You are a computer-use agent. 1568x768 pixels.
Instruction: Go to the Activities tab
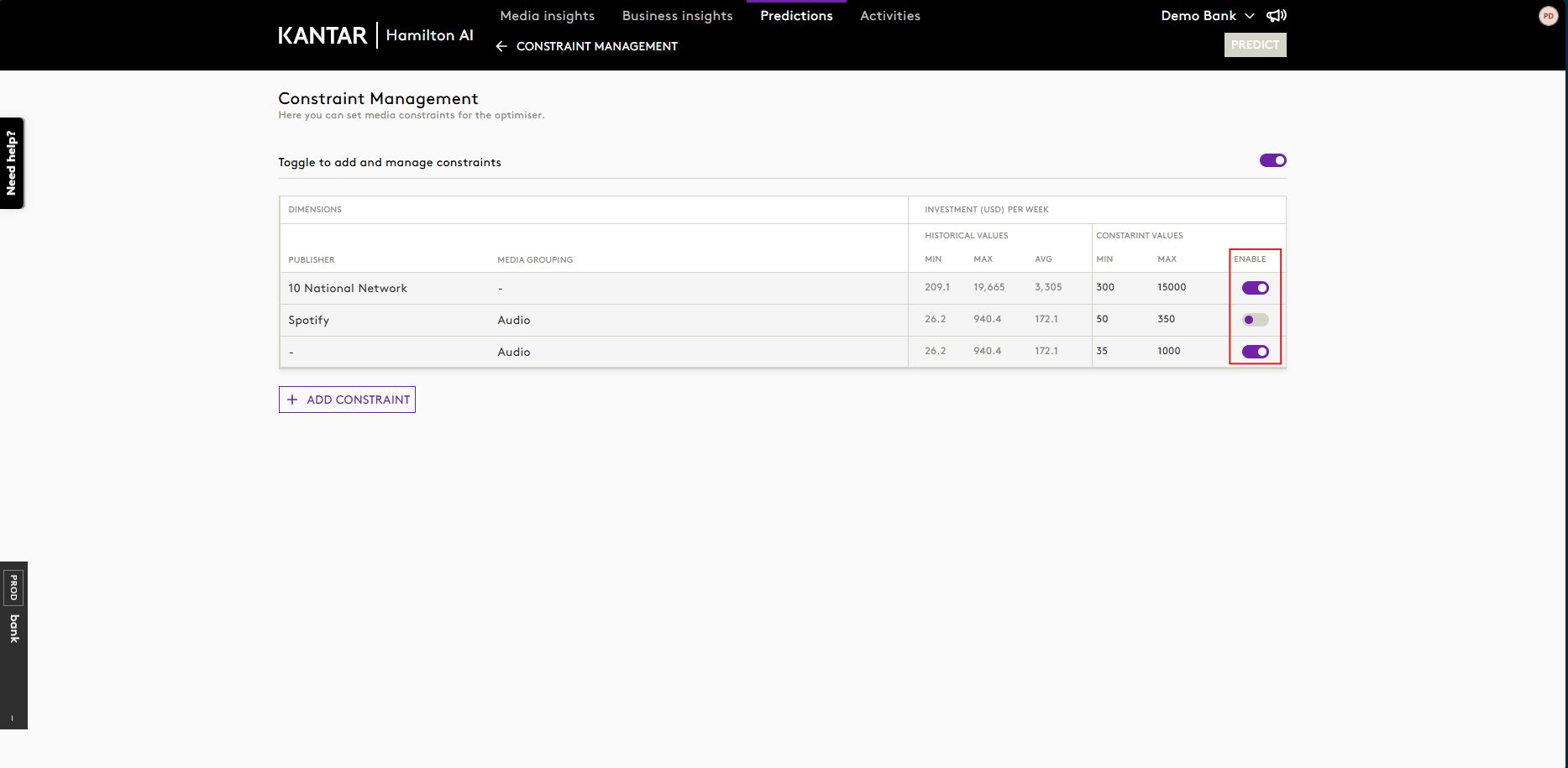(x=890, y=16)
